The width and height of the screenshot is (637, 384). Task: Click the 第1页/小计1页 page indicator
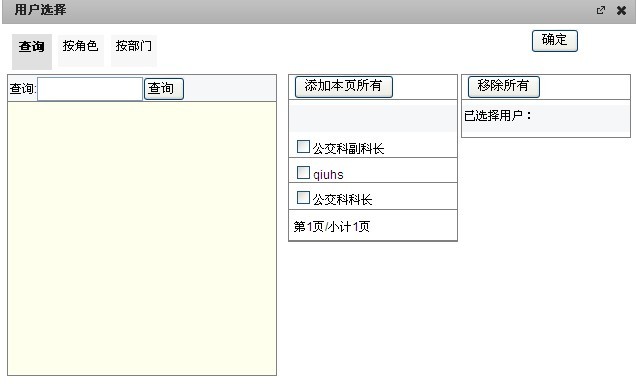tap(332, 226)
